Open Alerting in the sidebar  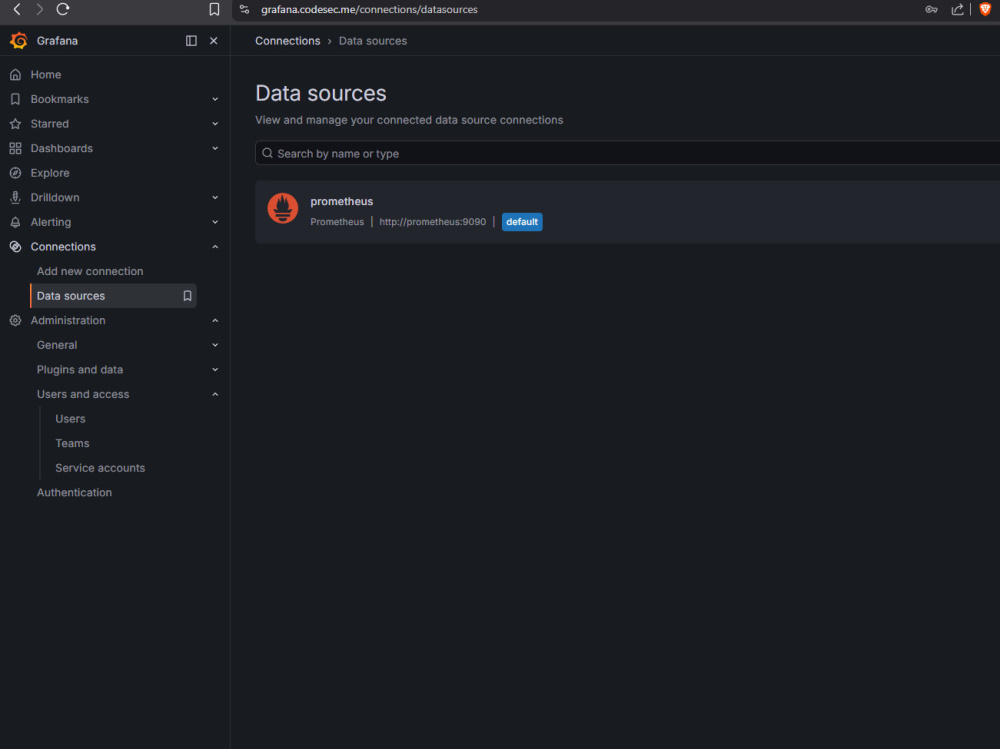51,222
